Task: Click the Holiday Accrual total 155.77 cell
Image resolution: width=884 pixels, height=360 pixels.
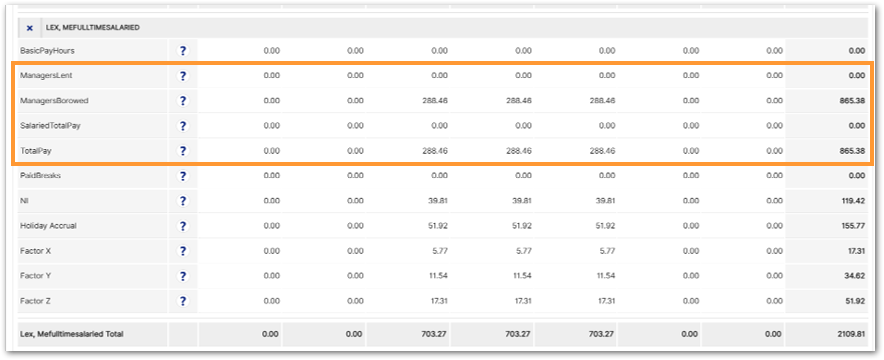Action: pos(826,226)
